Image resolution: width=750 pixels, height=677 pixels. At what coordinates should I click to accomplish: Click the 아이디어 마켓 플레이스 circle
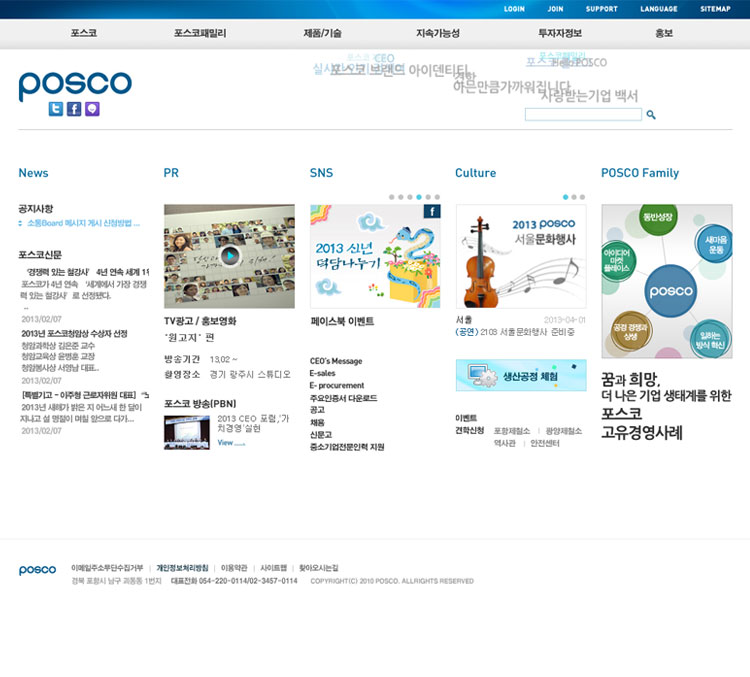(617, 260)
